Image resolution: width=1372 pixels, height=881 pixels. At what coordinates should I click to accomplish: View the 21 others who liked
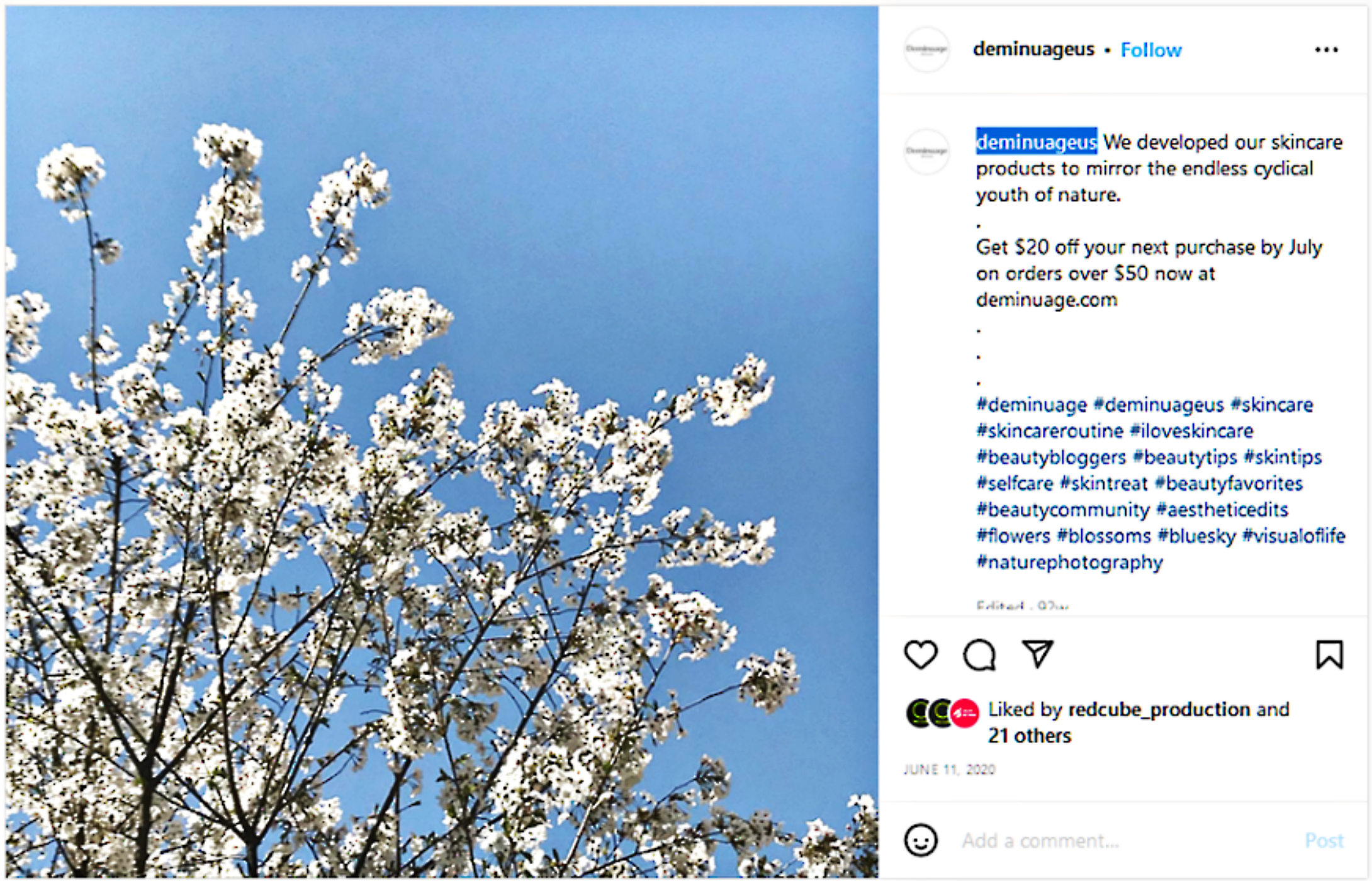[x=1029, y=736]
